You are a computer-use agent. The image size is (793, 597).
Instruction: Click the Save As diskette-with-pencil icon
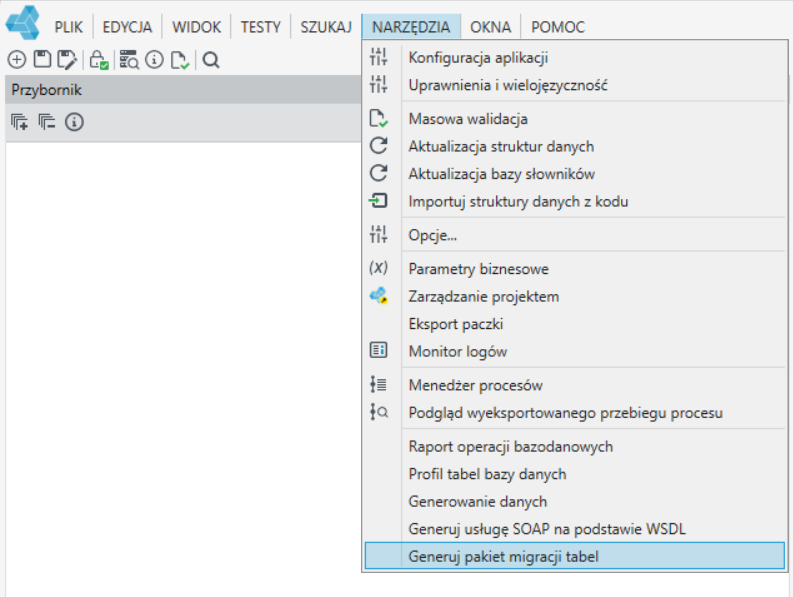point(67,60)
